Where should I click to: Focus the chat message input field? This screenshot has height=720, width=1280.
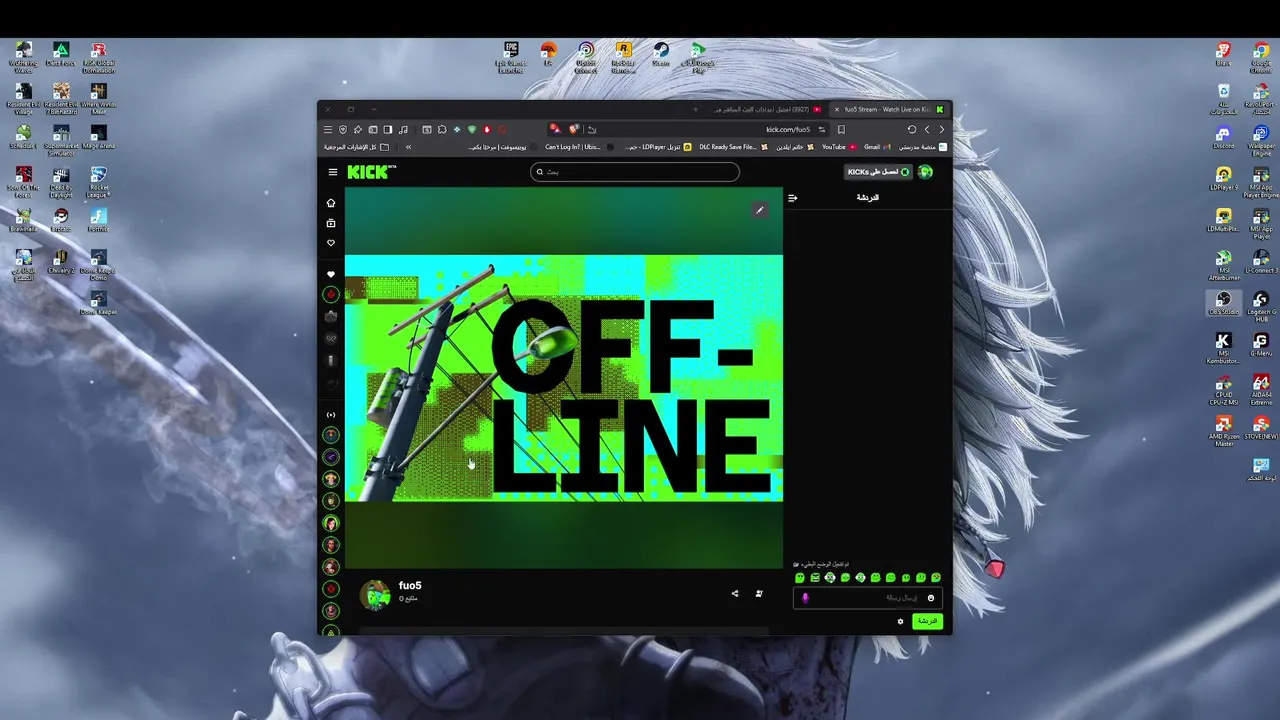pyautogui.click(x=867, y=598)
